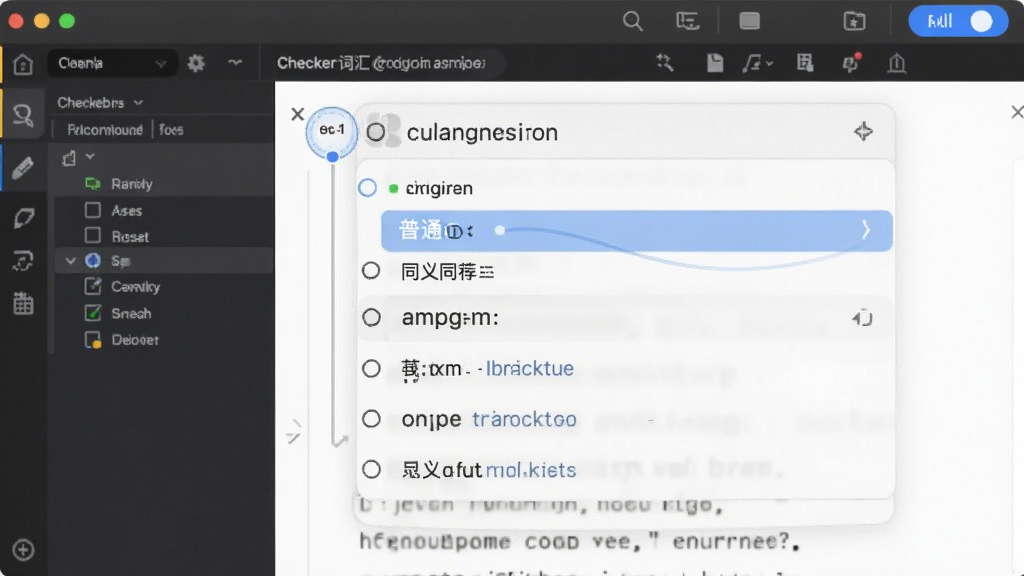Click the refresh icon on the ampgem row
Screen dimensions: 1024x576
pyautogui.click(x=863, y=318)
